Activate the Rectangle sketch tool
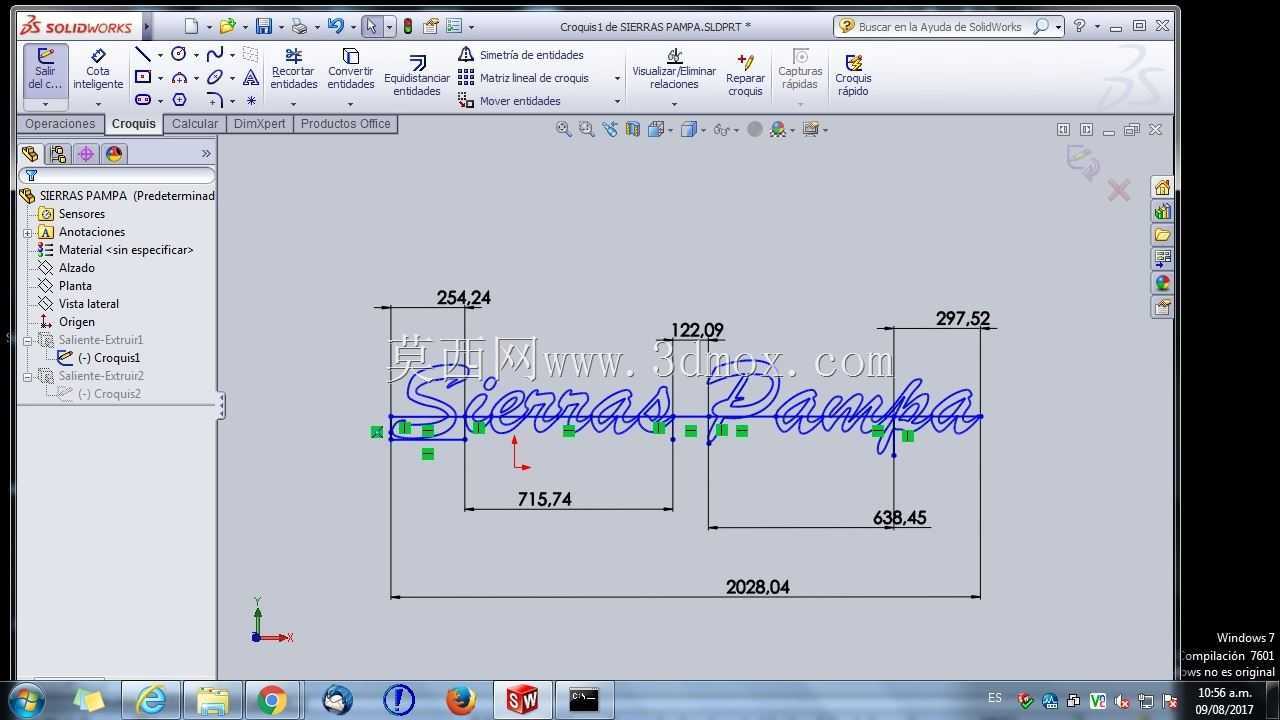This screenshot has width=1280, height=720. (x=143, y=77)
